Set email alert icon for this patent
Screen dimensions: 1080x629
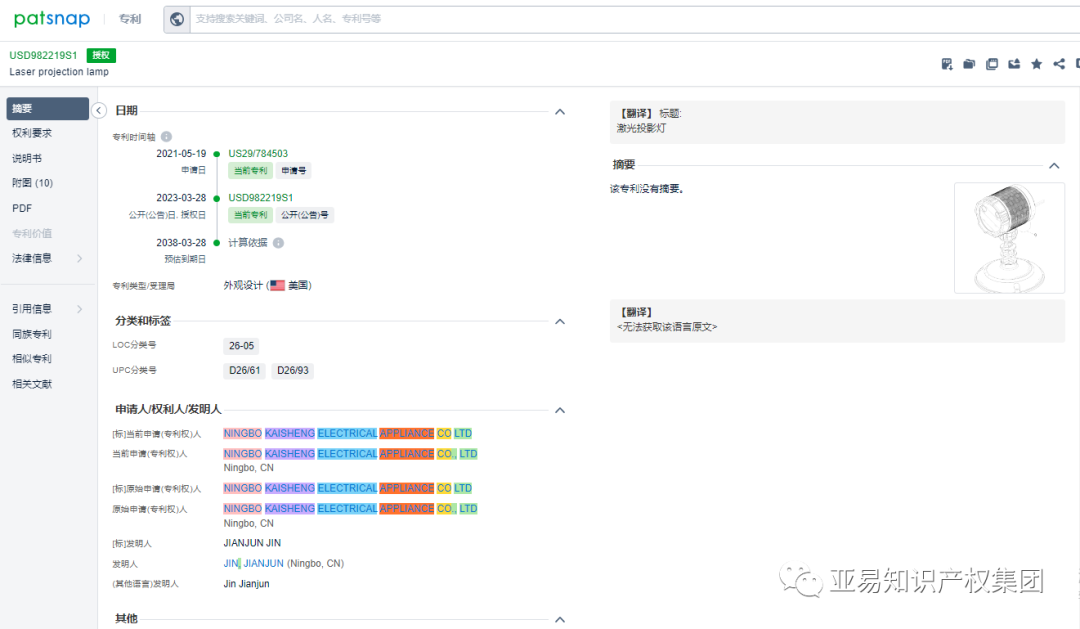(1014, 64)
